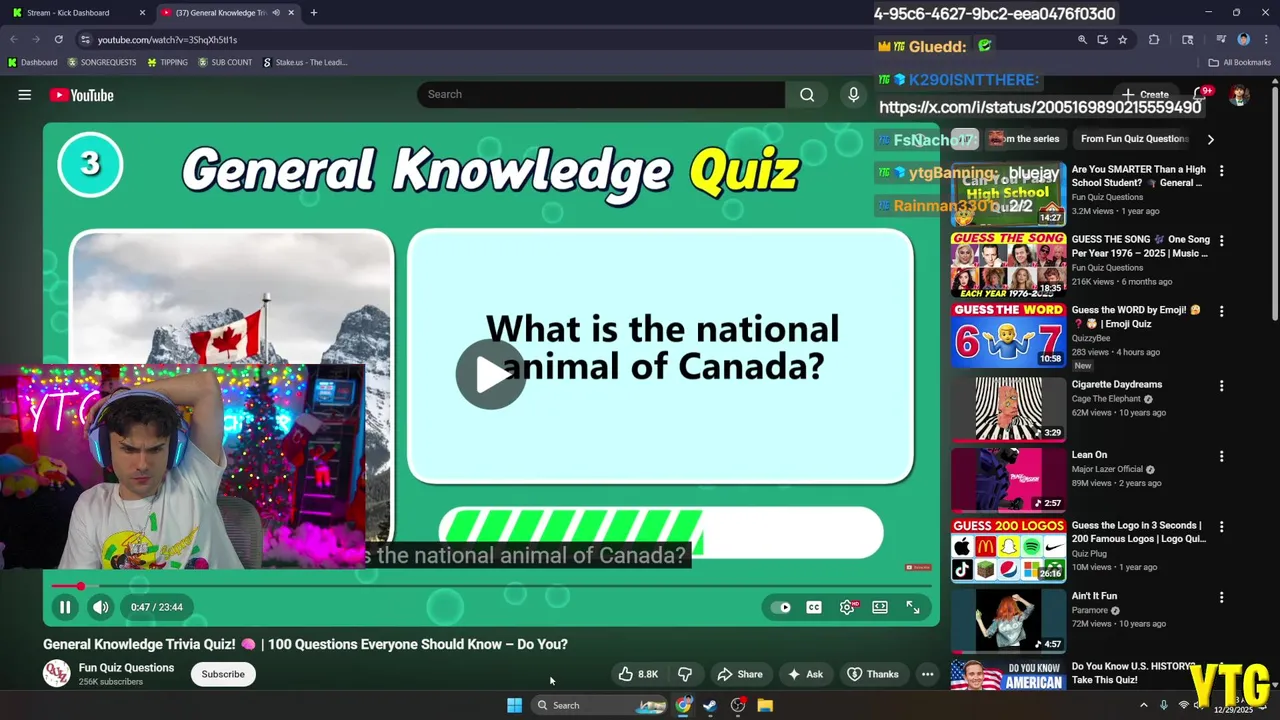Open the Ask AI button
The height and width of the screenshot is (720, 1280).
[x=805, y=674]
